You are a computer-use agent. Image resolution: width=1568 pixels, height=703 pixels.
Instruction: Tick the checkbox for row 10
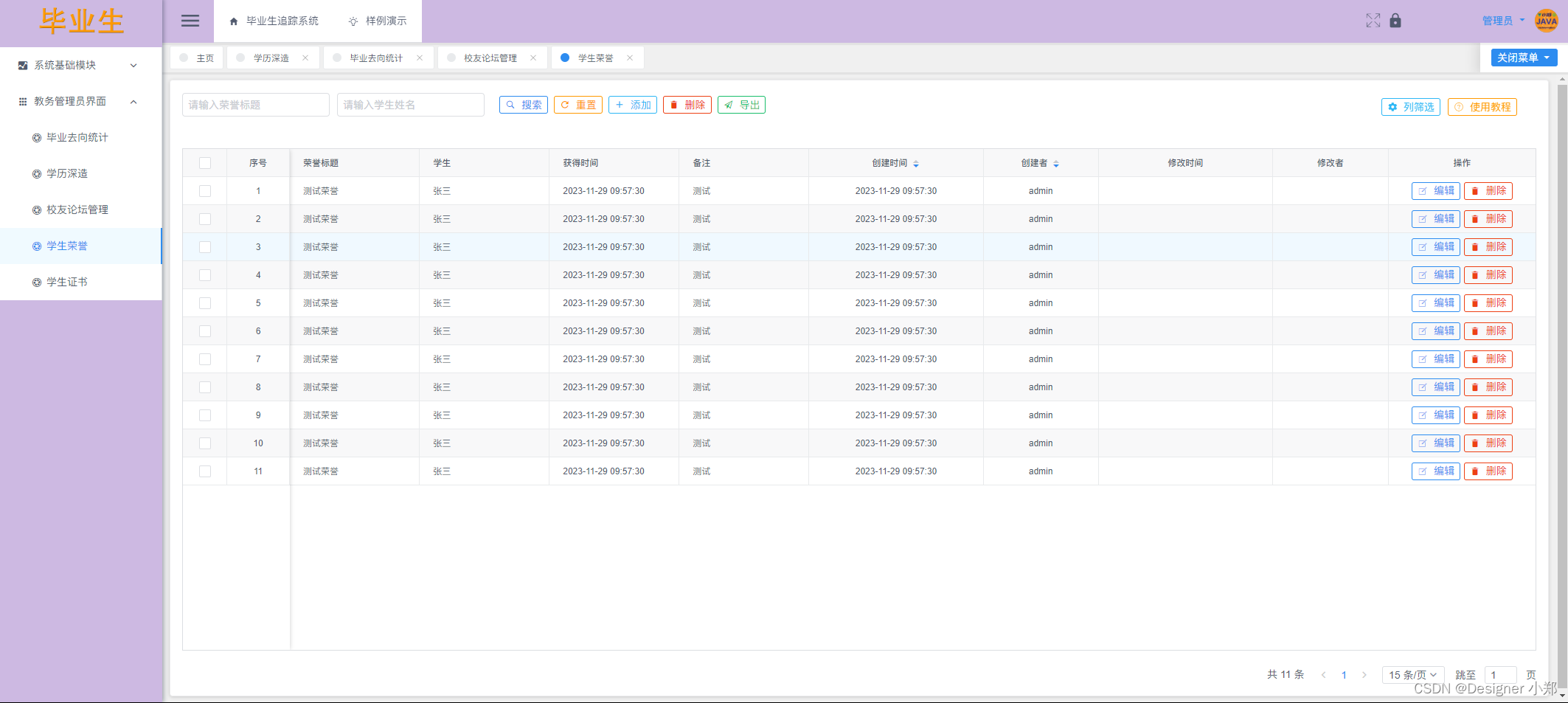(205, 443)
